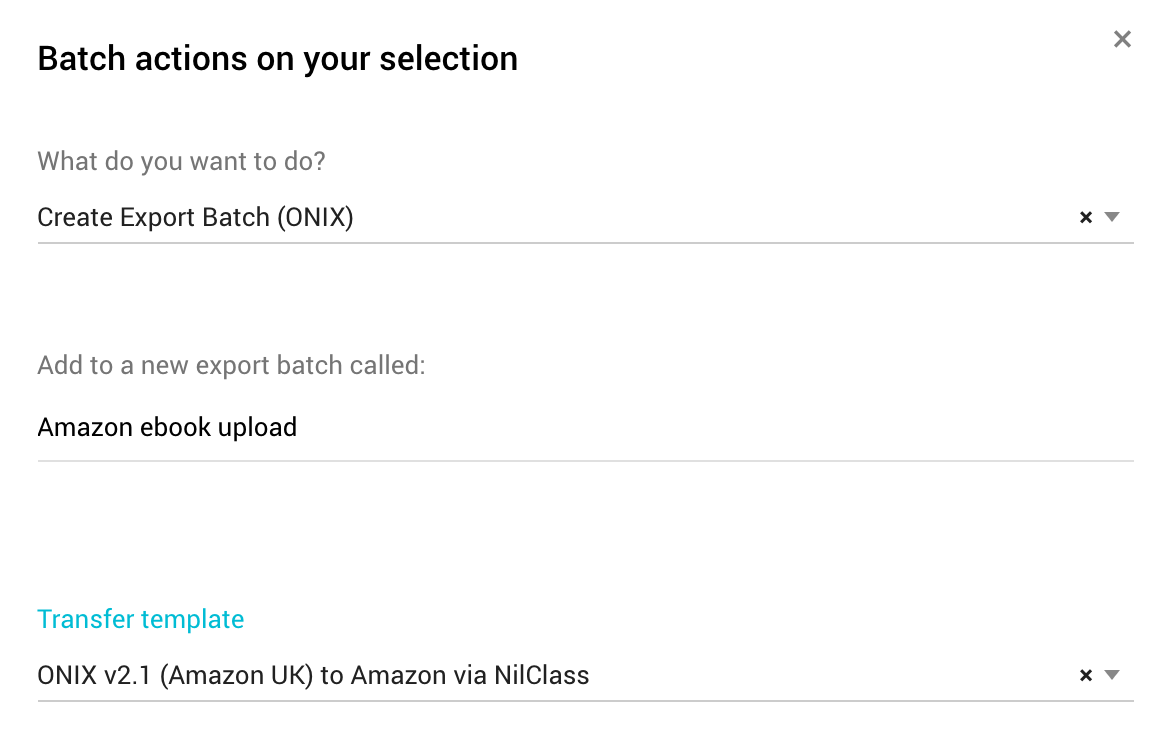Remove the selected Transfer template value

(1086, 675)
